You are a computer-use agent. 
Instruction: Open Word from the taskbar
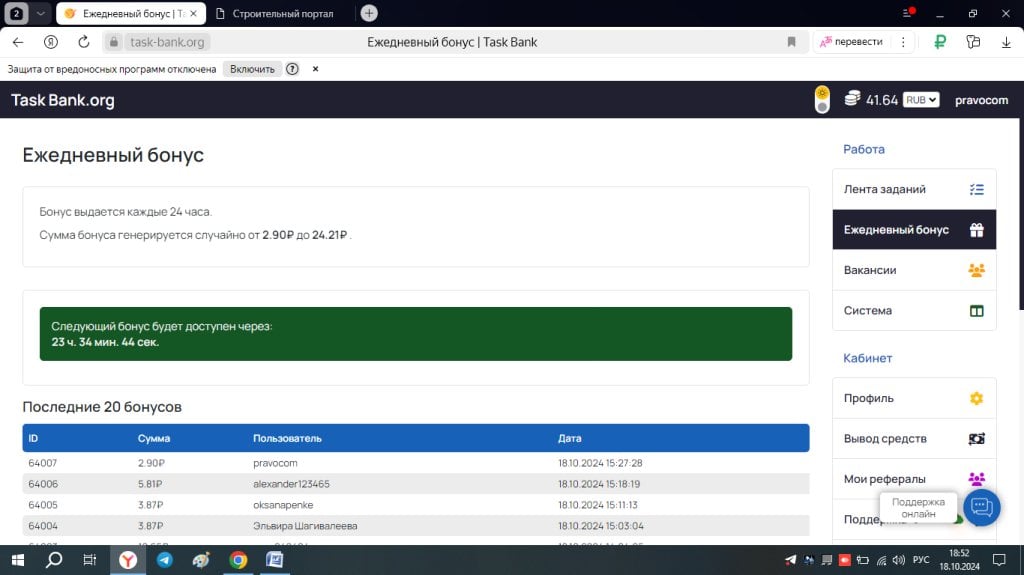275,560
